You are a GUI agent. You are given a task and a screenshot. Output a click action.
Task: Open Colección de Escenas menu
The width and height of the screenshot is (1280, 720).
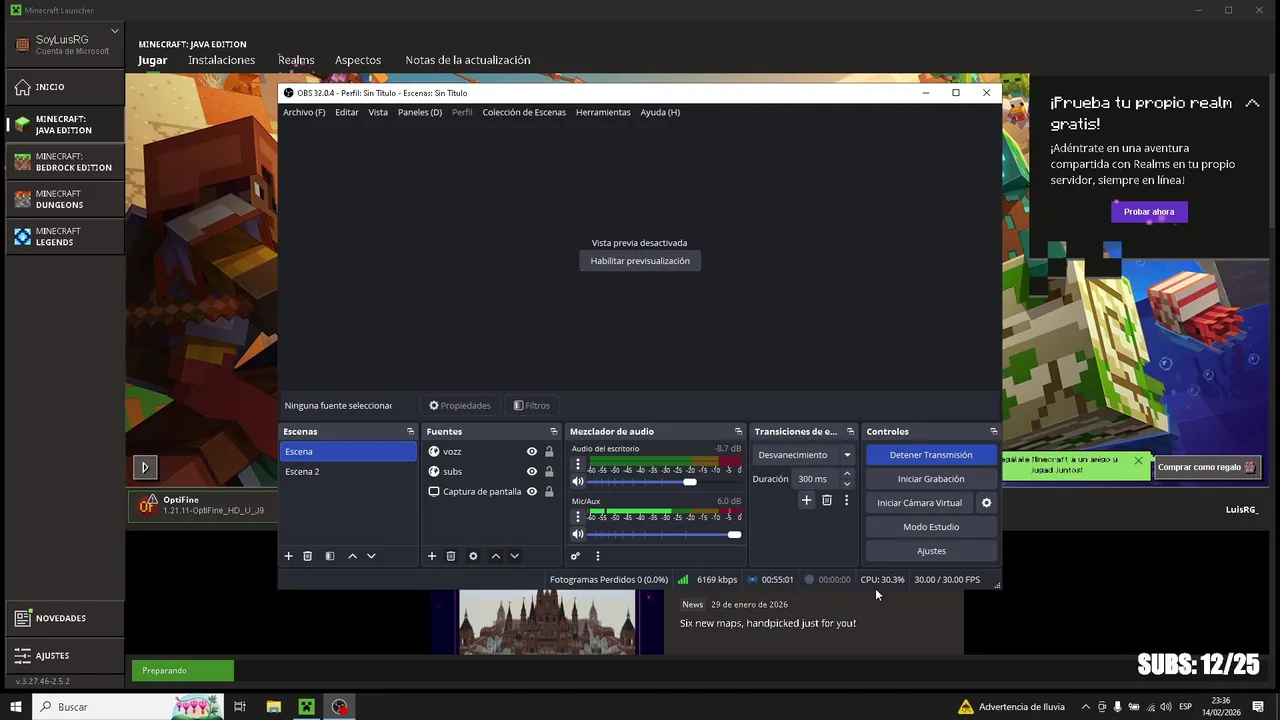524,112
